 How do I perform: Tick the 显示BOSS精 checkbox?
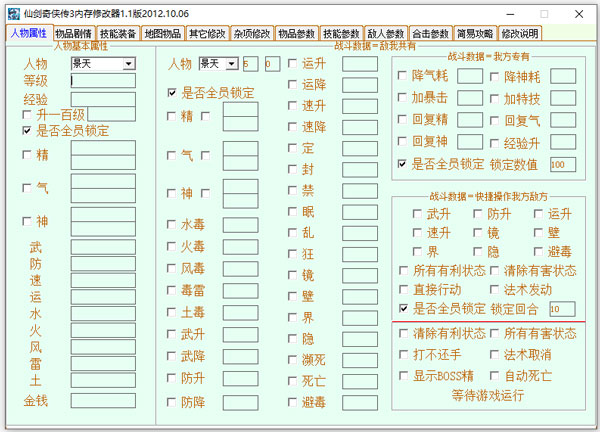(404, 377)
